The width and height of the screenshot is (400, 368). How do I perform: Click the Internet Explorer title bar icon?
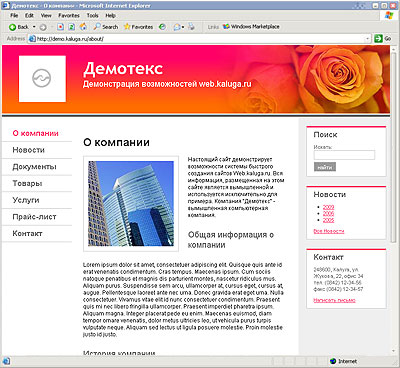(x=6, y=5)
